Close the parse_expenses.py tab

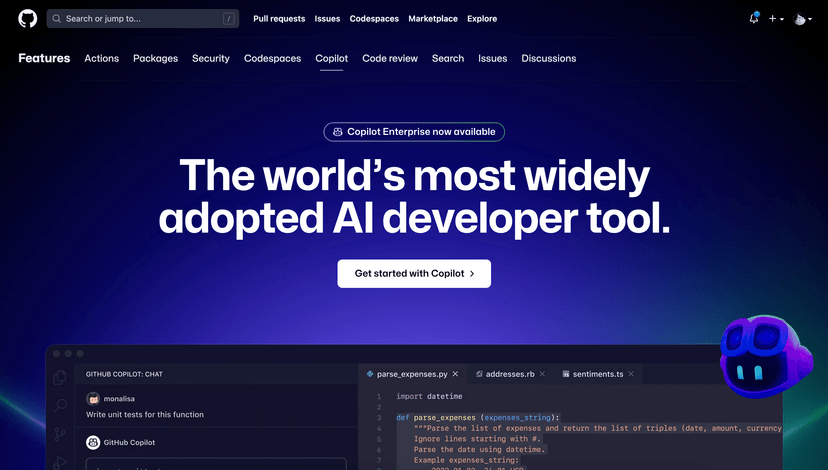tap(455, 374)
